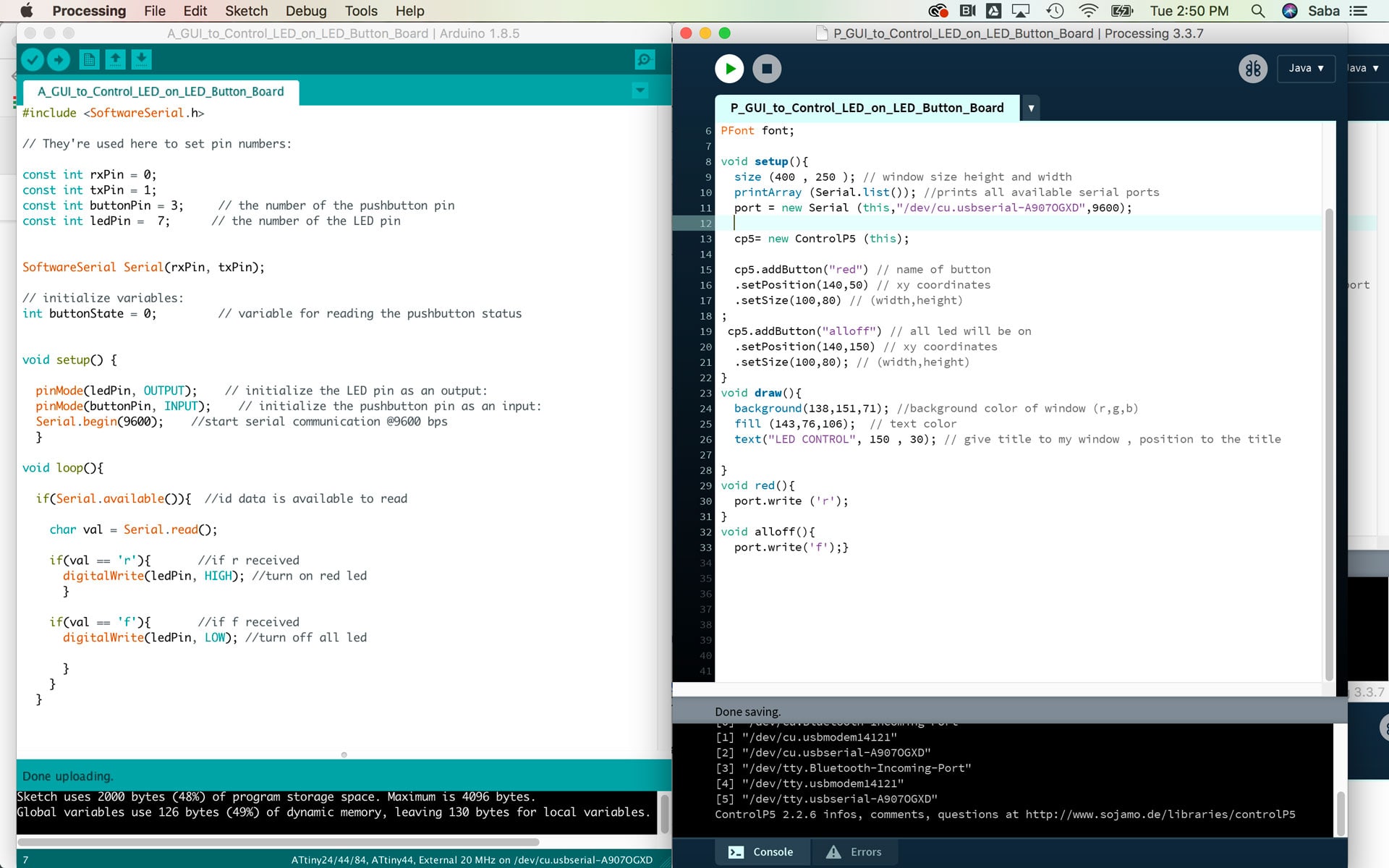Click the '#include <SoftwareSerial.h>' line
The image size is (1389, 868).
tap(113, 113)
